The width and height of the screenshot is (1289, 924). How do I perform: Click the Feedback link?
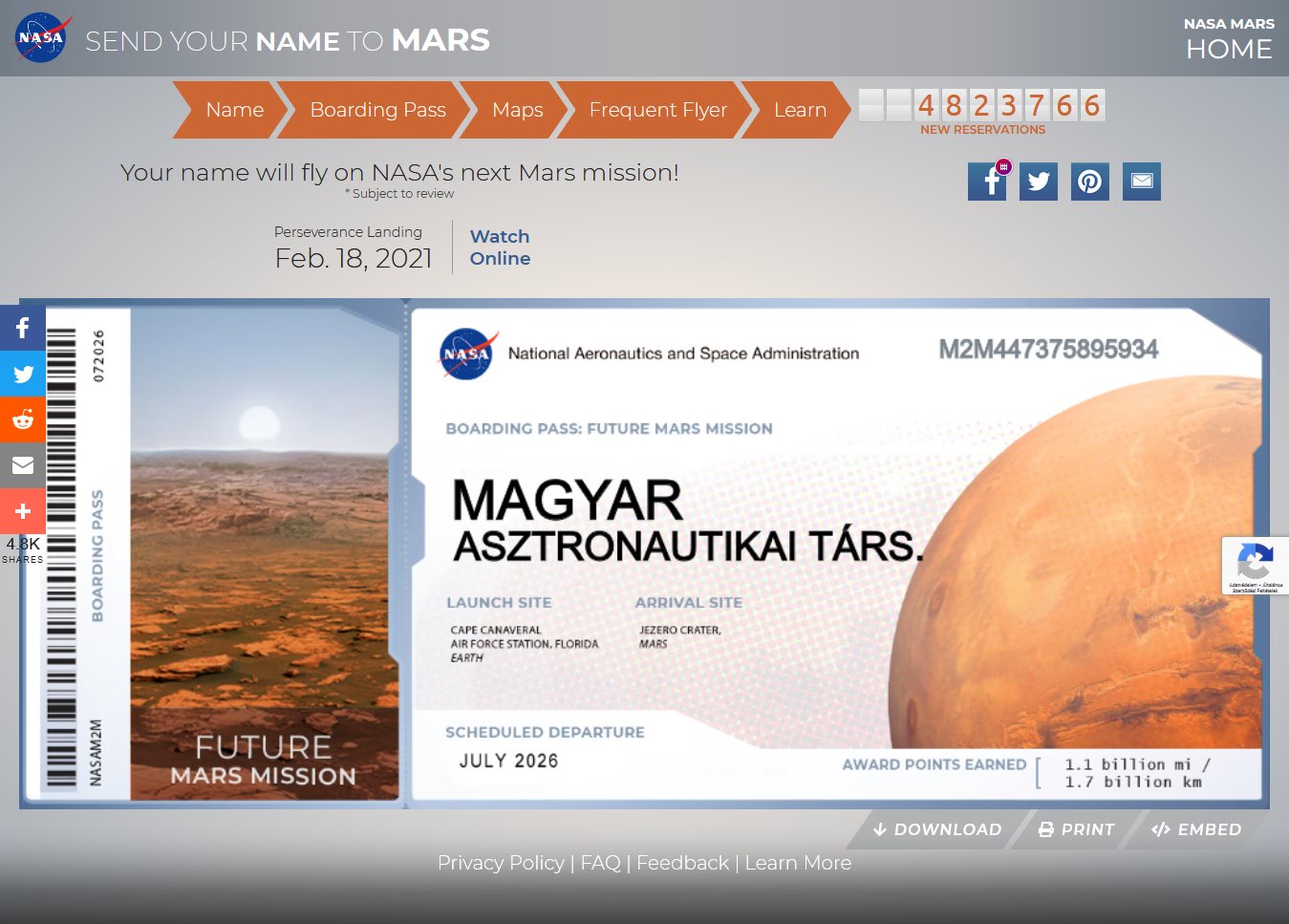(682, 863)
